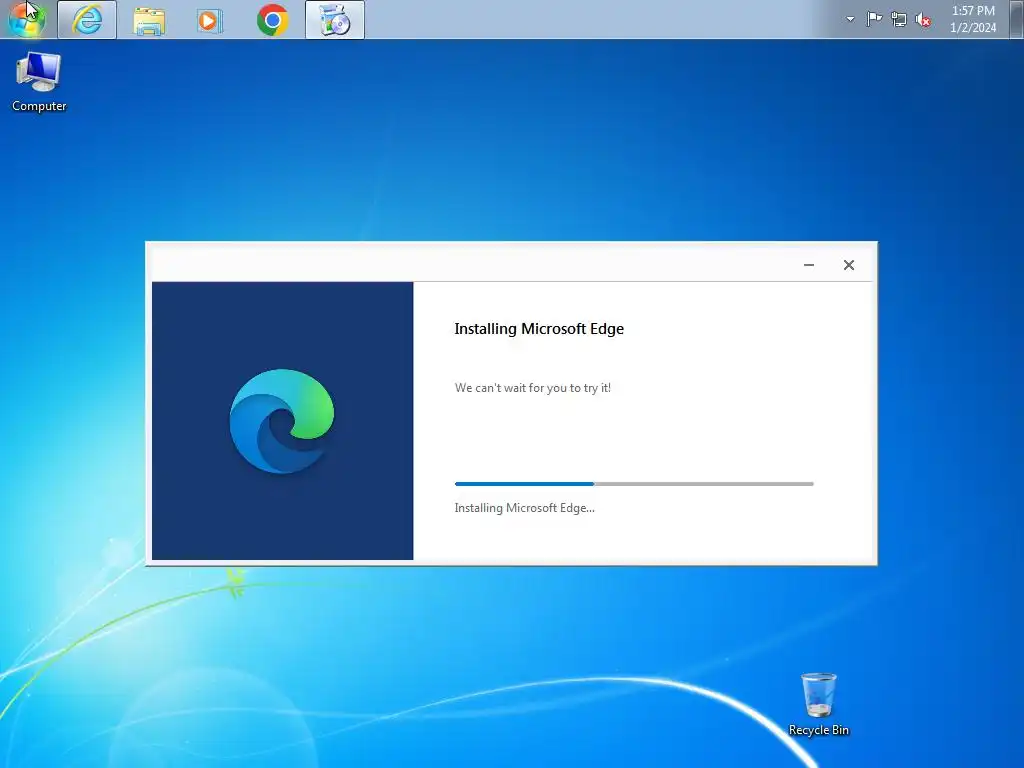
Task: Minimize the Edge installer window
Action: click(808, 265)
